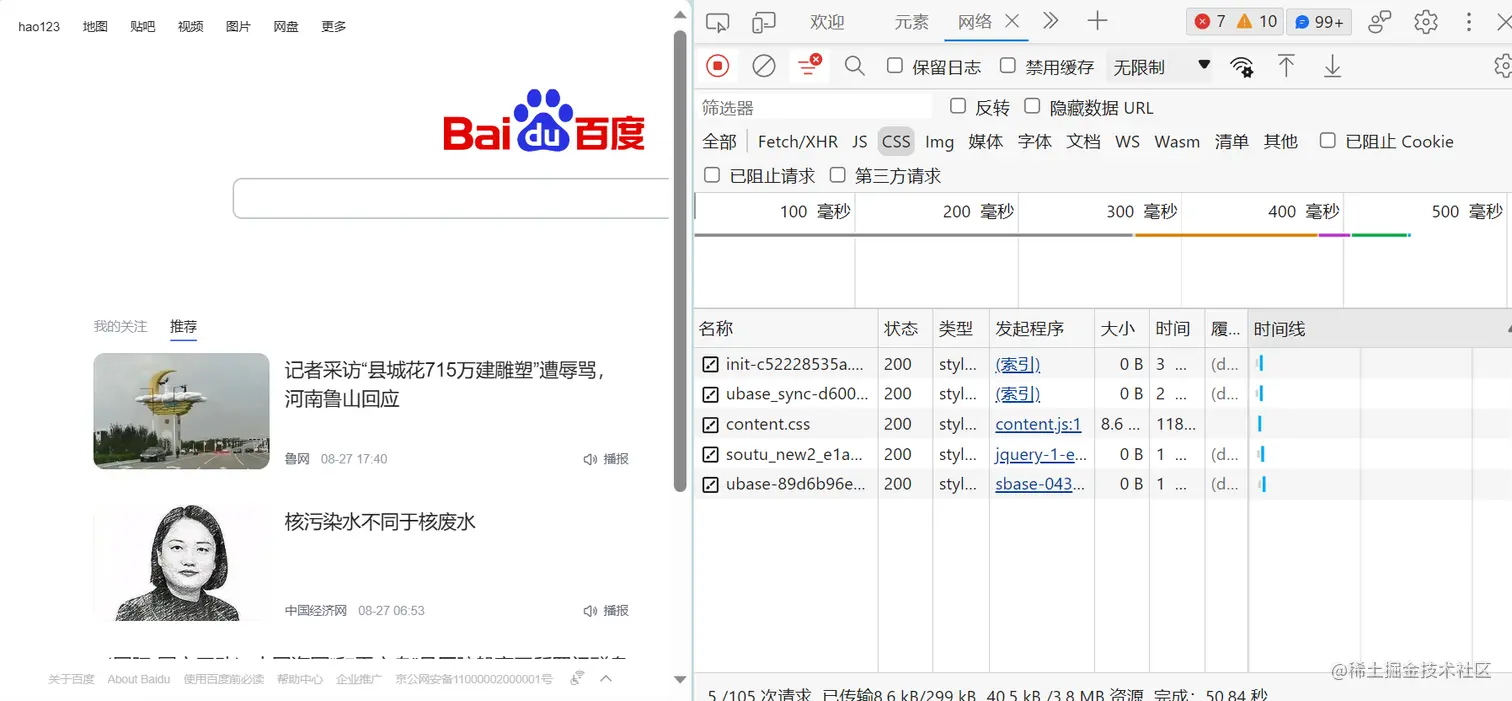Click the 筛选器 filter input
This screenshot has width=1512, height=701.
click(814, 107)
